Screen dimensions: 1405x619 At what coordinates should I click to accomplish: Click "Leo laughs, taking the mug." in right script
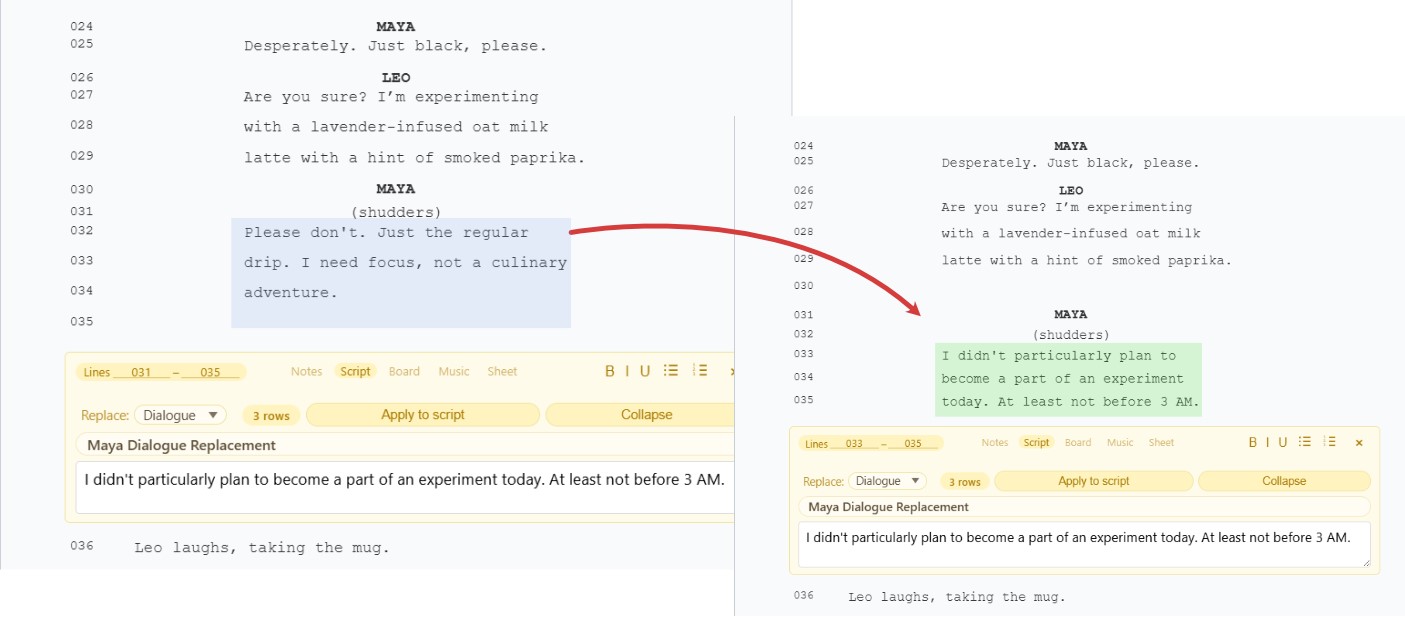(957, 597)
